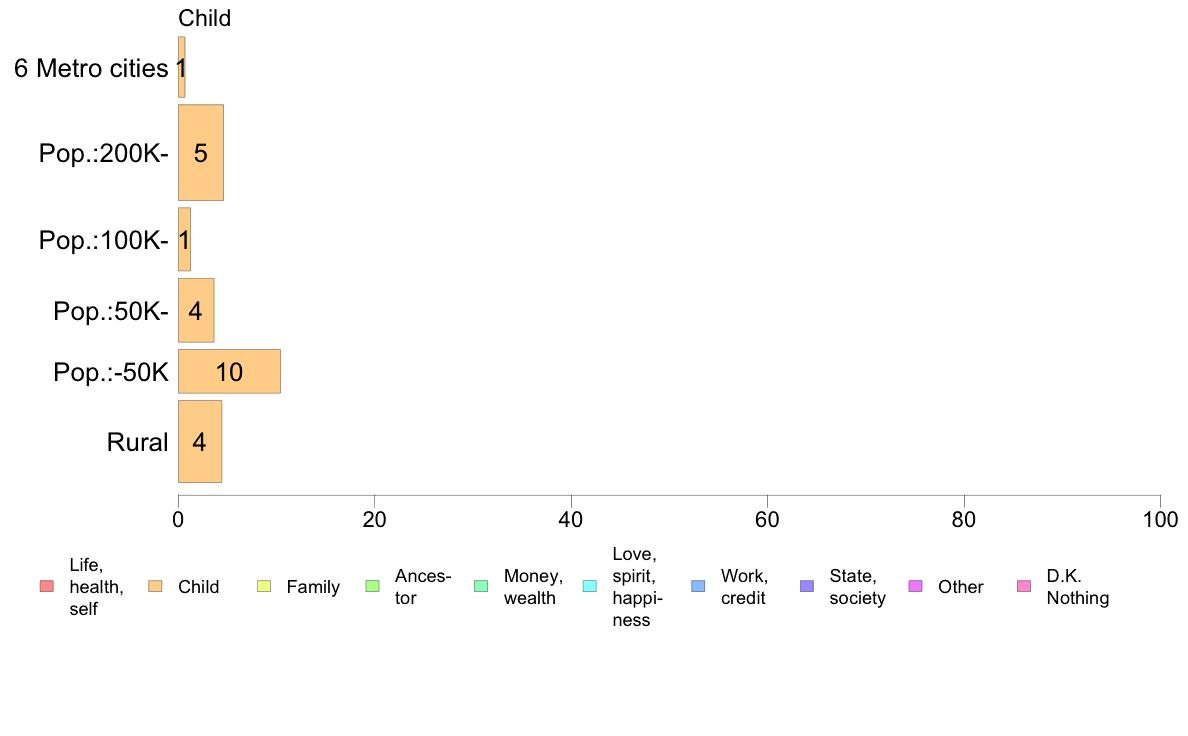Click the pink D.K. Nothing legend swatch
The image size is (1188, 736).
(x=1024, y=586)
